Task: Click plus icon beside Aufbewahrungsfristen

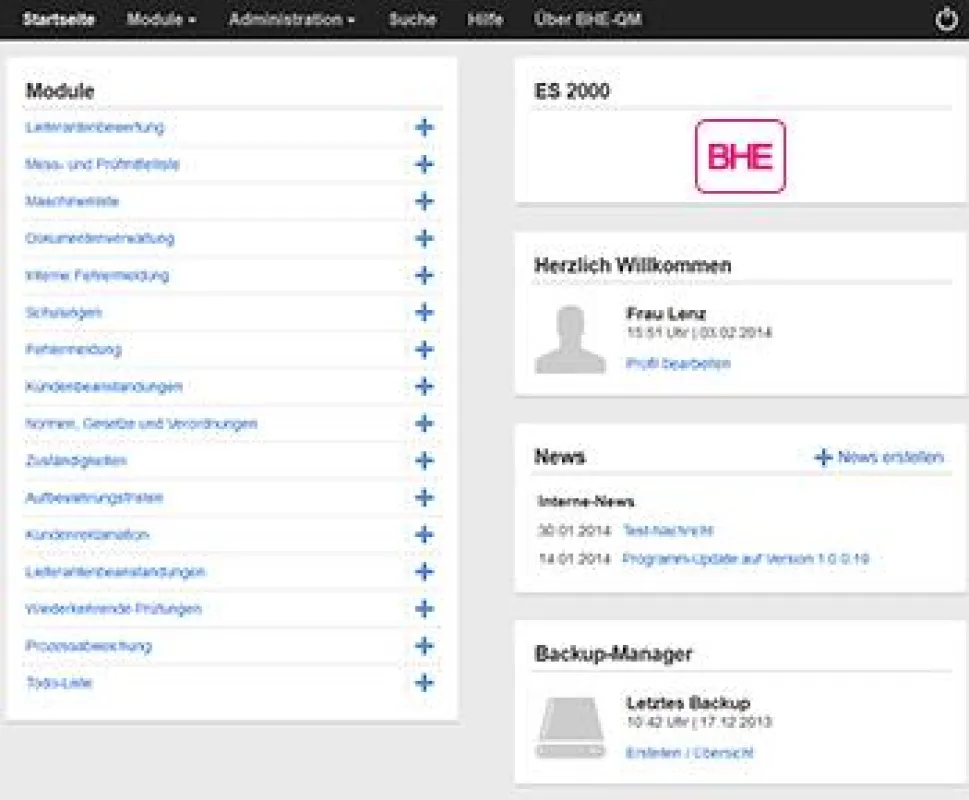Action: 424,498
